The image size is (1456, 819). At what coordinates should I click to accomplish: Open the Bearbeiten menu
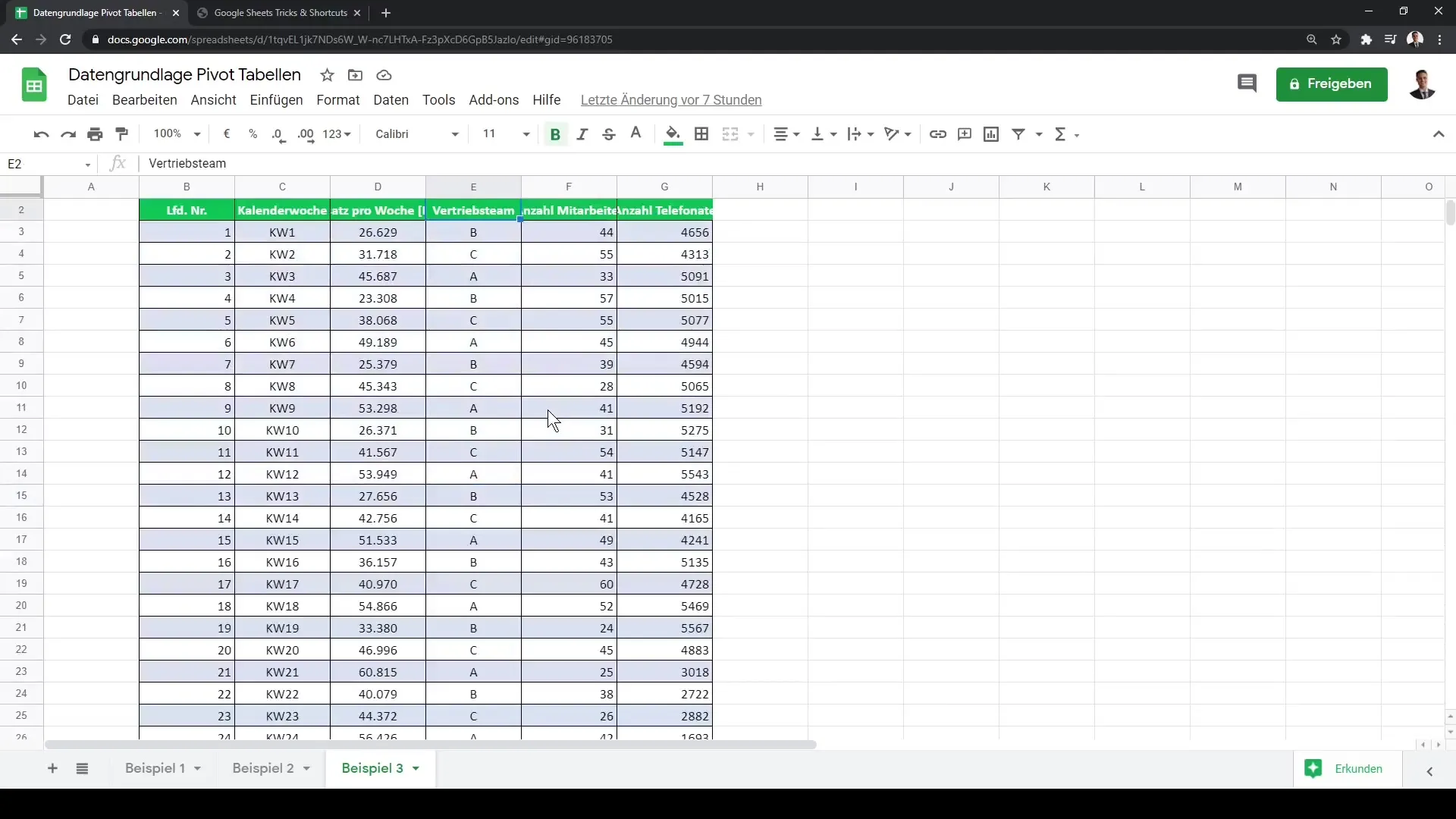point(144,100)
